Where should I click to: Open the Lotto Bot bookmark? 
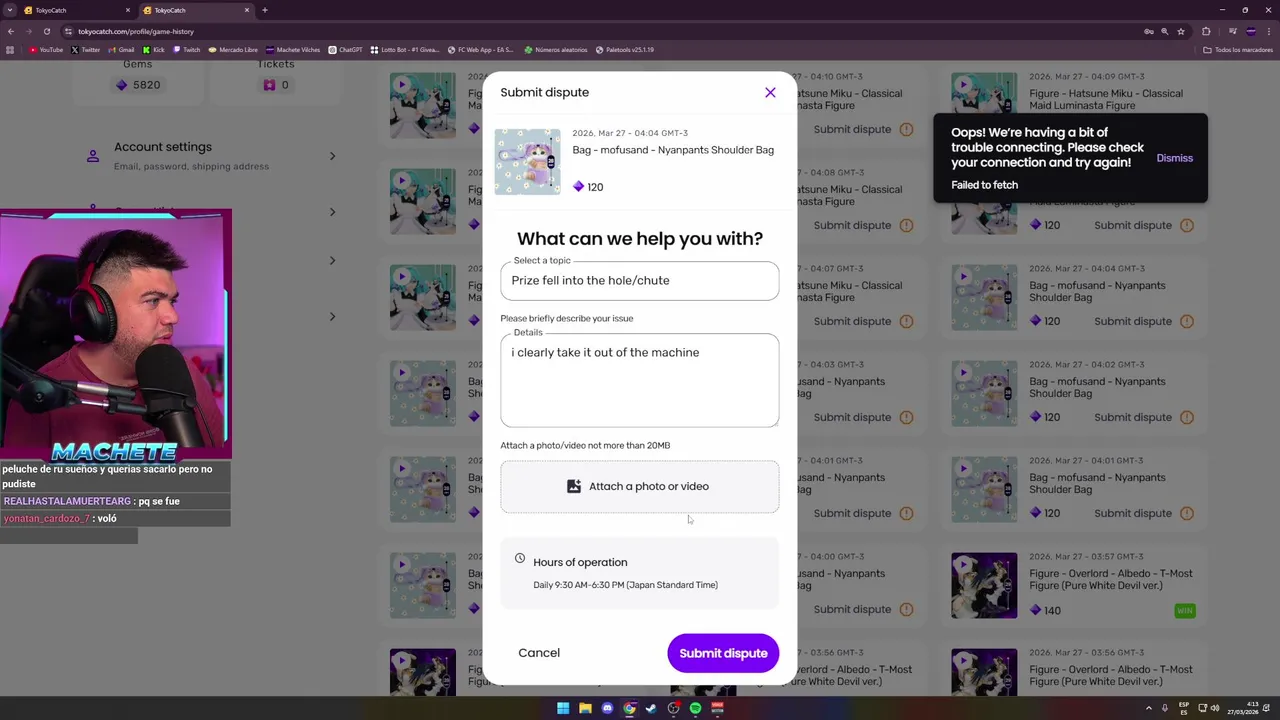(x=405, y=49)
